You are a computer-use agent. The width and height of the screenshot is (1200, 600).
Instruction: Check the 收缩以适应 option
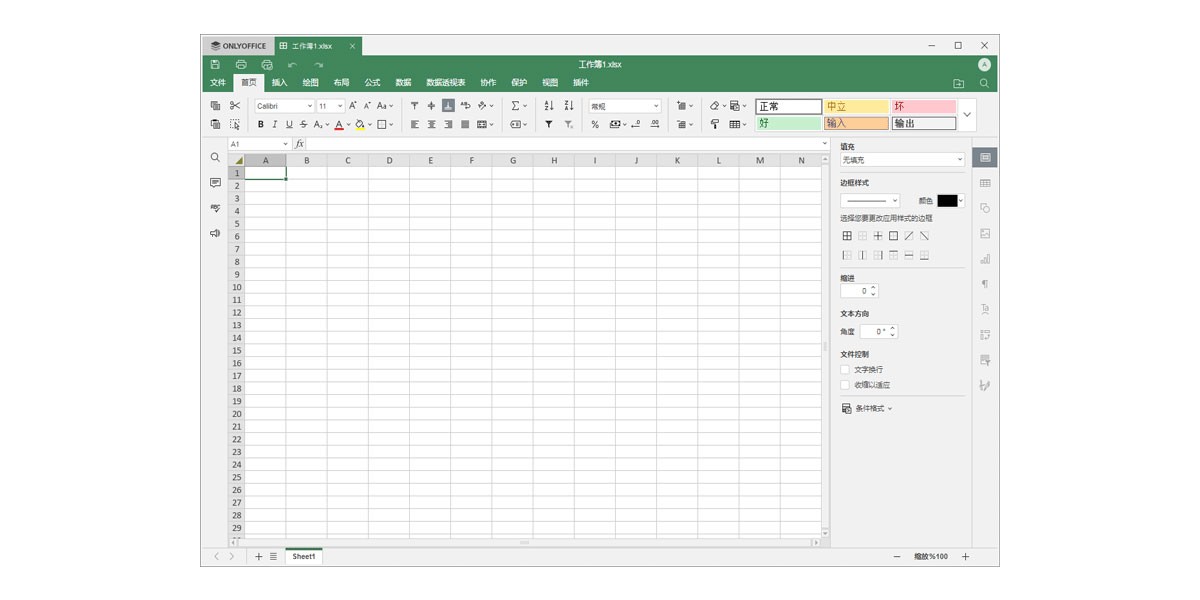tap(845, 384)
